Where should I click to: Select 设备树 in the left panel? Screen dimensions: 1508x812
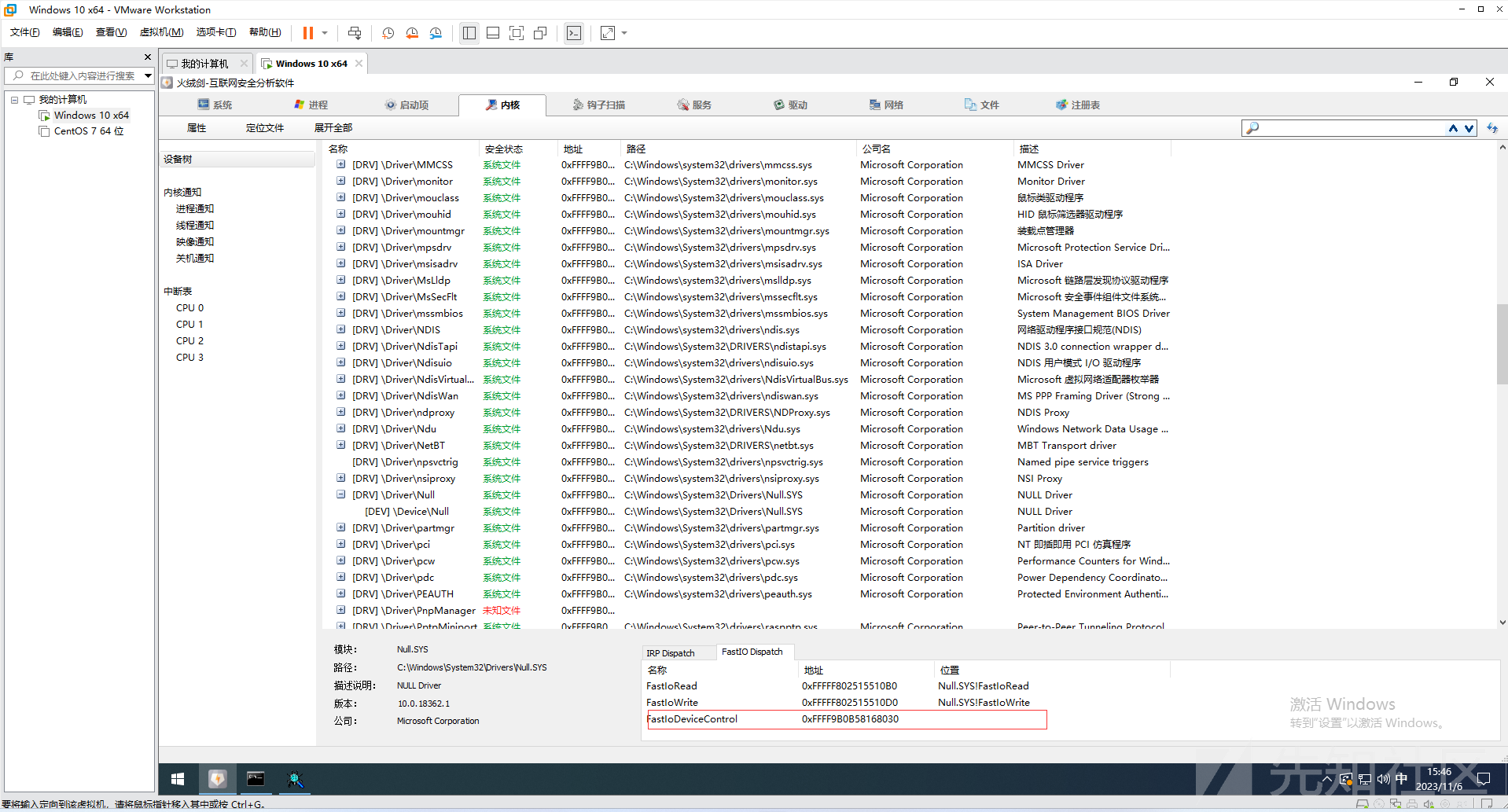[237, 160]
